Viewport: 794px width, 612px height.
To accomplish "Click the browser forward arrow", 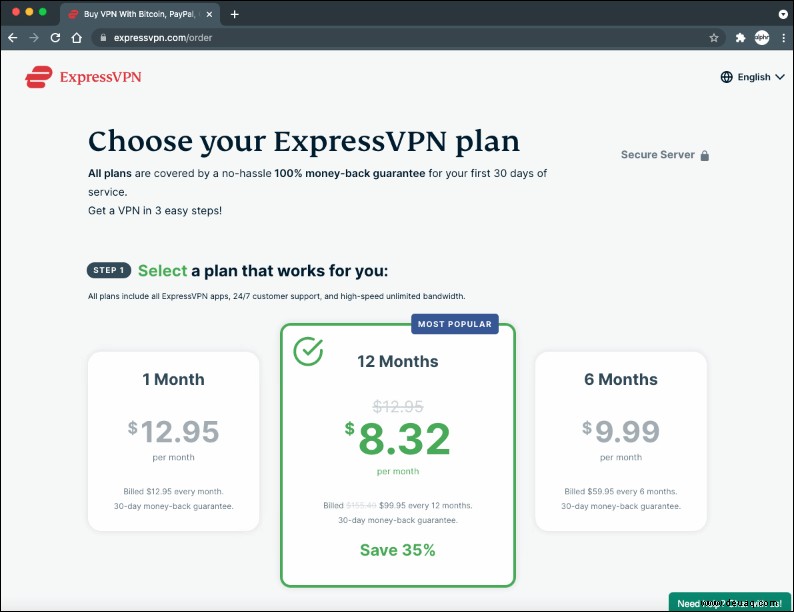I will (34, 38).
